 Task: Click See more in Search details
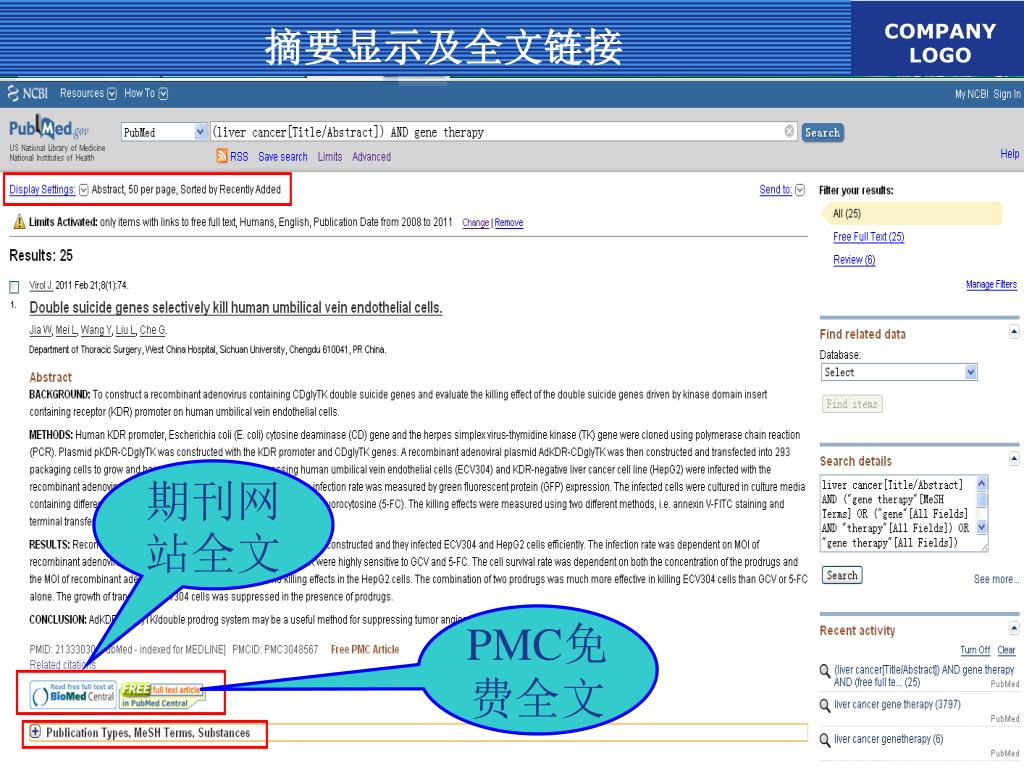996,579
